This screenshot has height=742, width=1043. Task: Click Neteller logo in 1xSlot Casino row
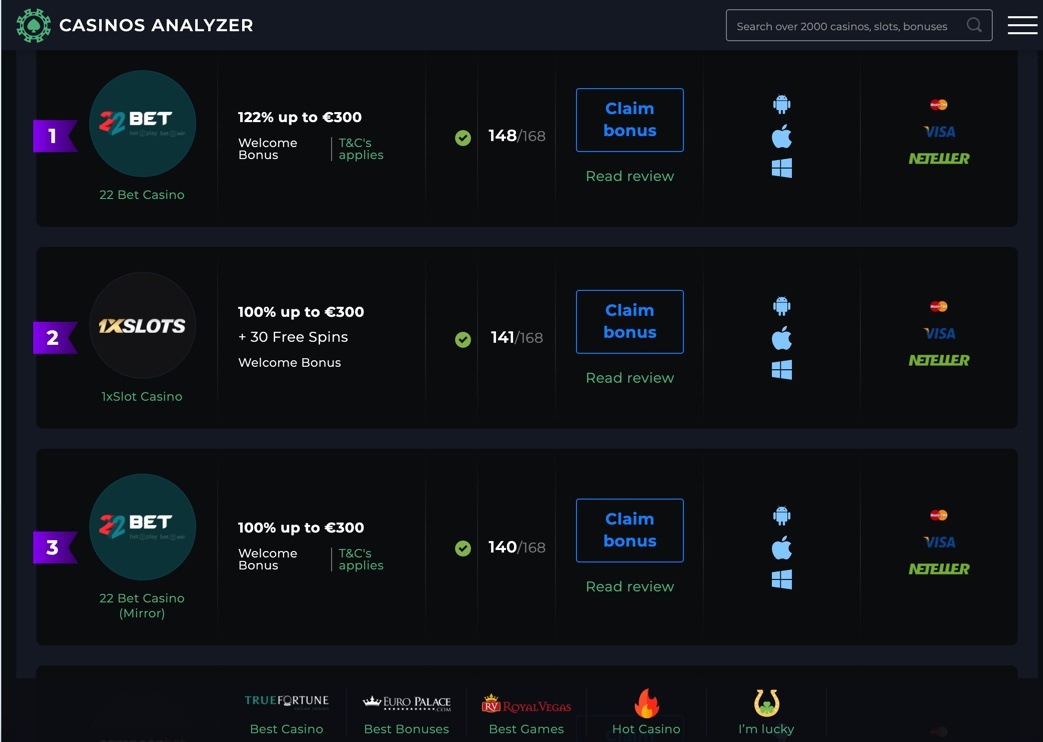coord(939,360)
